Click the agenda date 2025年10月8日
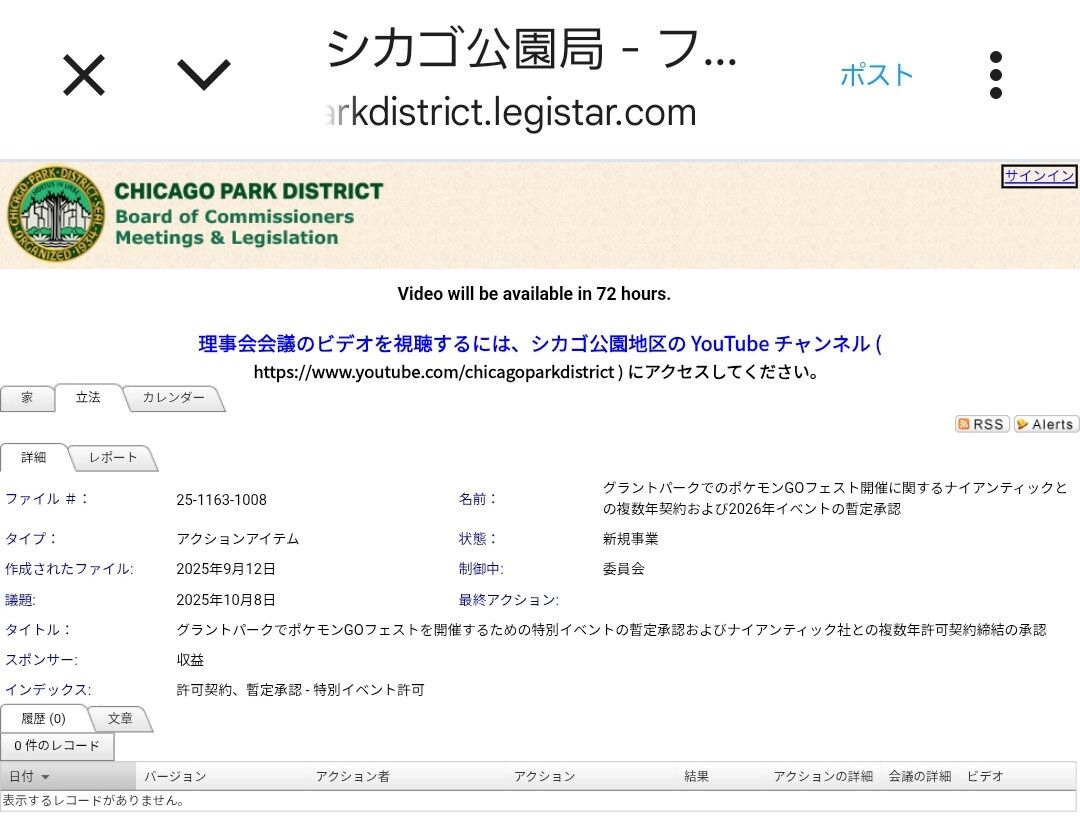The height and width of the screenshot is (826, 1080). click(226, 600)
